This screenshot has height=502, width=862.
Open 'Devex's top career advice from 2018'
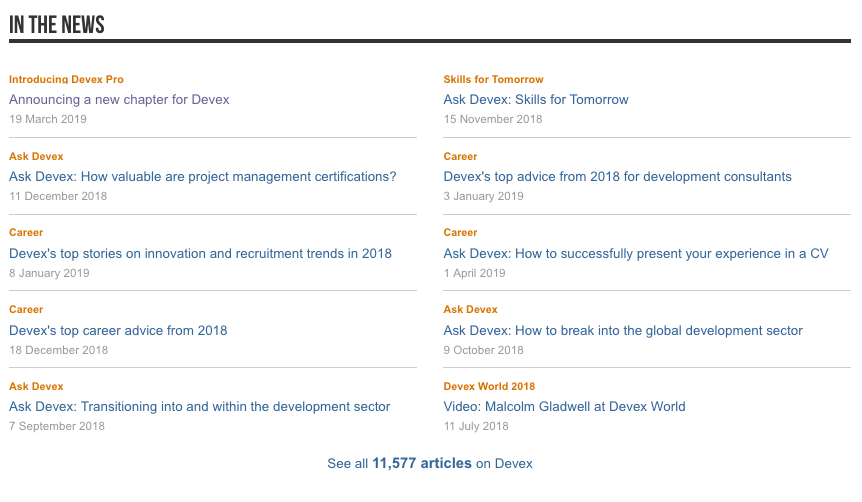pyautogui.click(x=118, y=330)
